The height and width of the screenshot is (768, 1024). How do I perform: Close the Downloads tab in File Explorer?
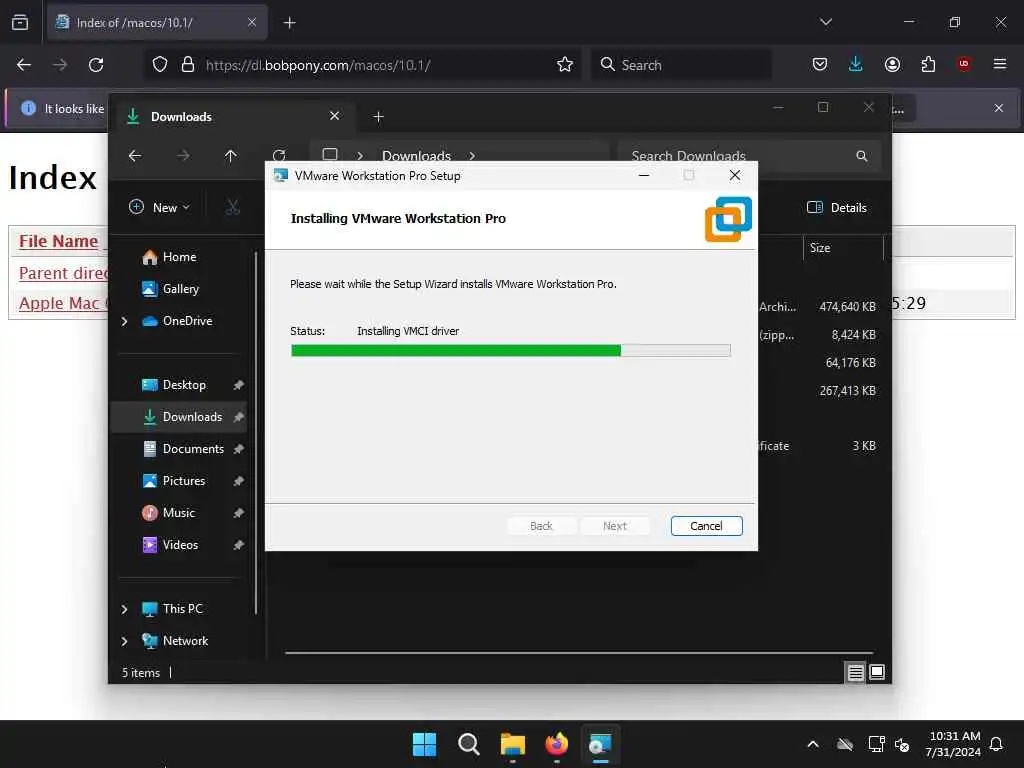point(334,116)
